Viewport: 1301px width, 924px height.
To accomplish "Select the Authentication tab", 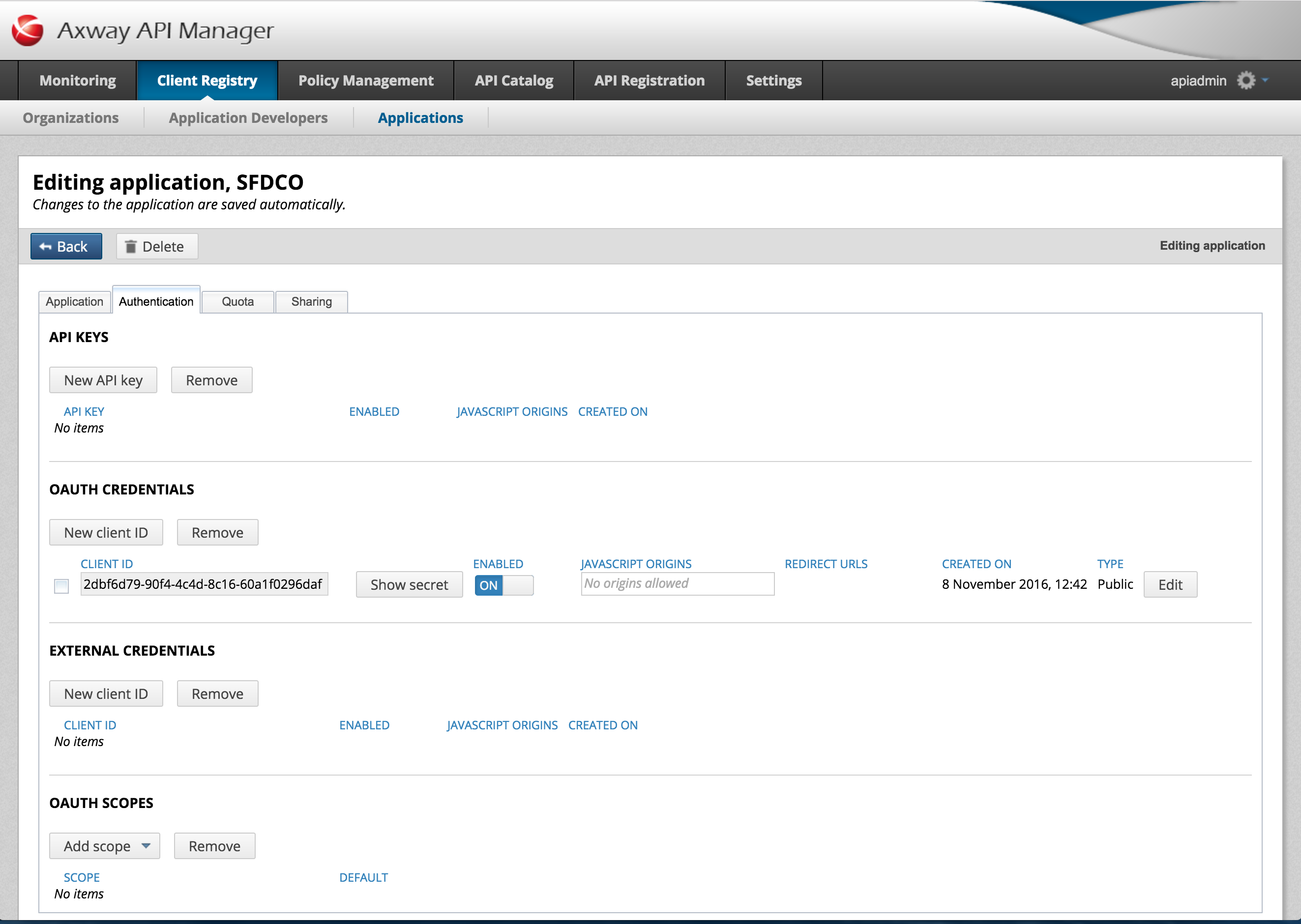I will [x=156, y=301].
